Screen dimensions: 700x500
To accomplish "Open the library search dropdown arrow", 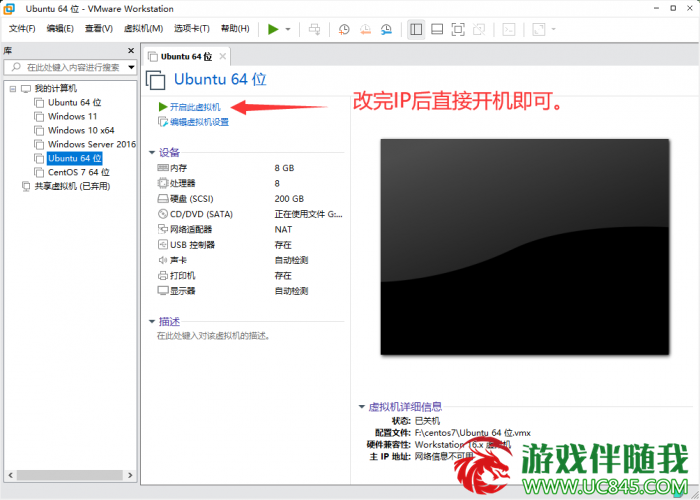I will click(131, 67).
